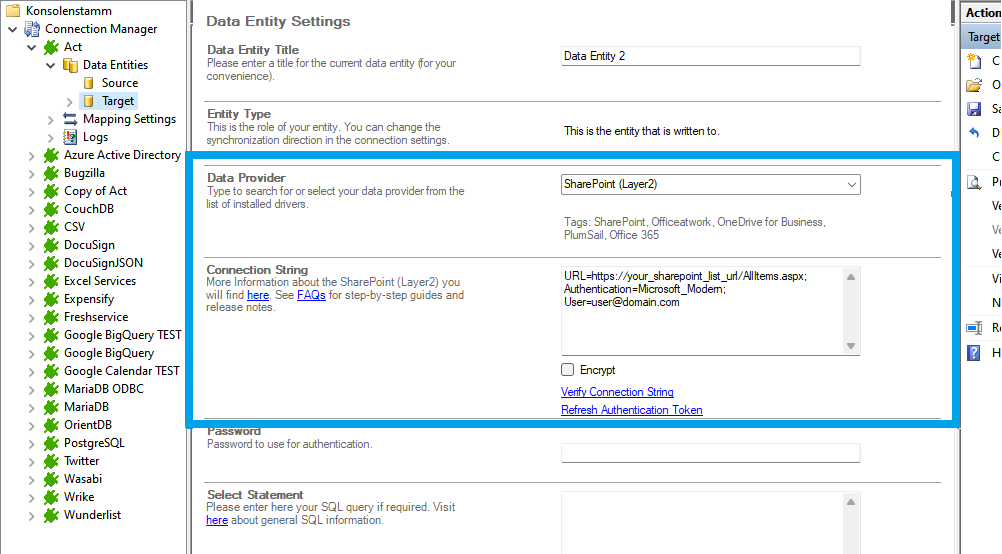Click the Source entity database icon
The height and width of the screenshot is (554, 1002).
89,83
